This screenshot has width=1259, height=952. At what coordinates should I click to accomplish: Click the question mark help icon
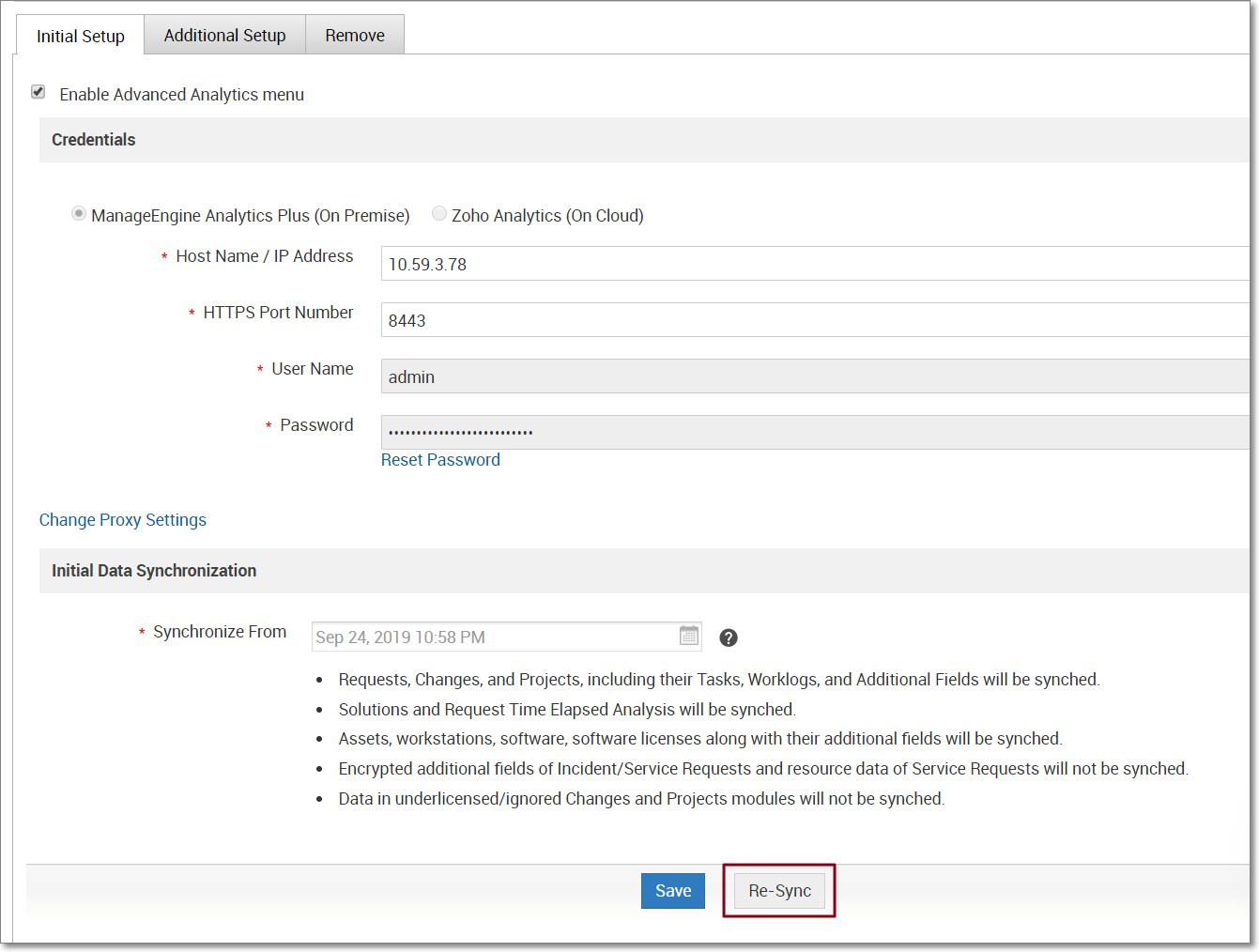coord(729,638)
